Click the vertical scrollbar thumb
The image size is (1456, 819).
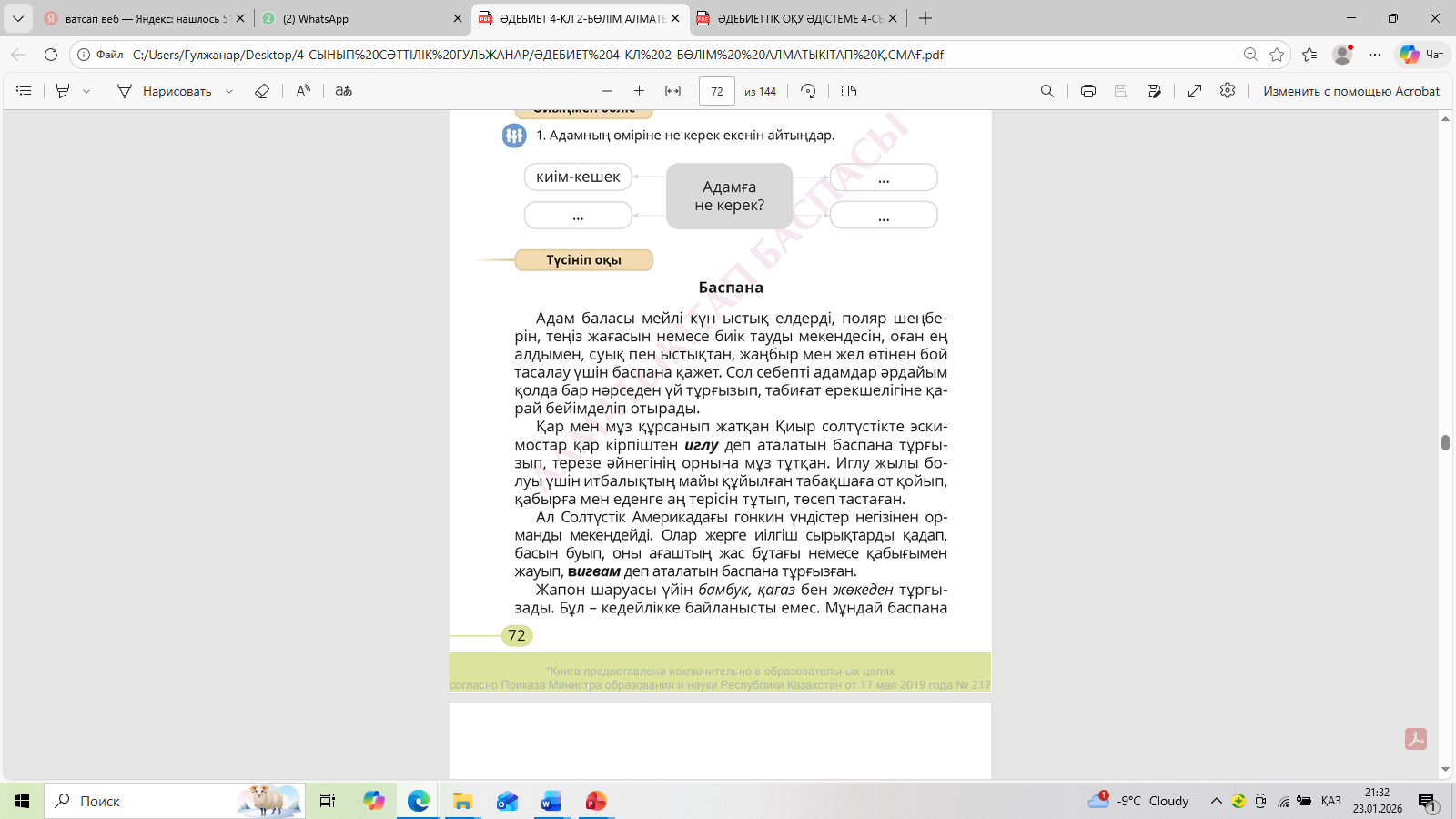tap(1445, 443)
